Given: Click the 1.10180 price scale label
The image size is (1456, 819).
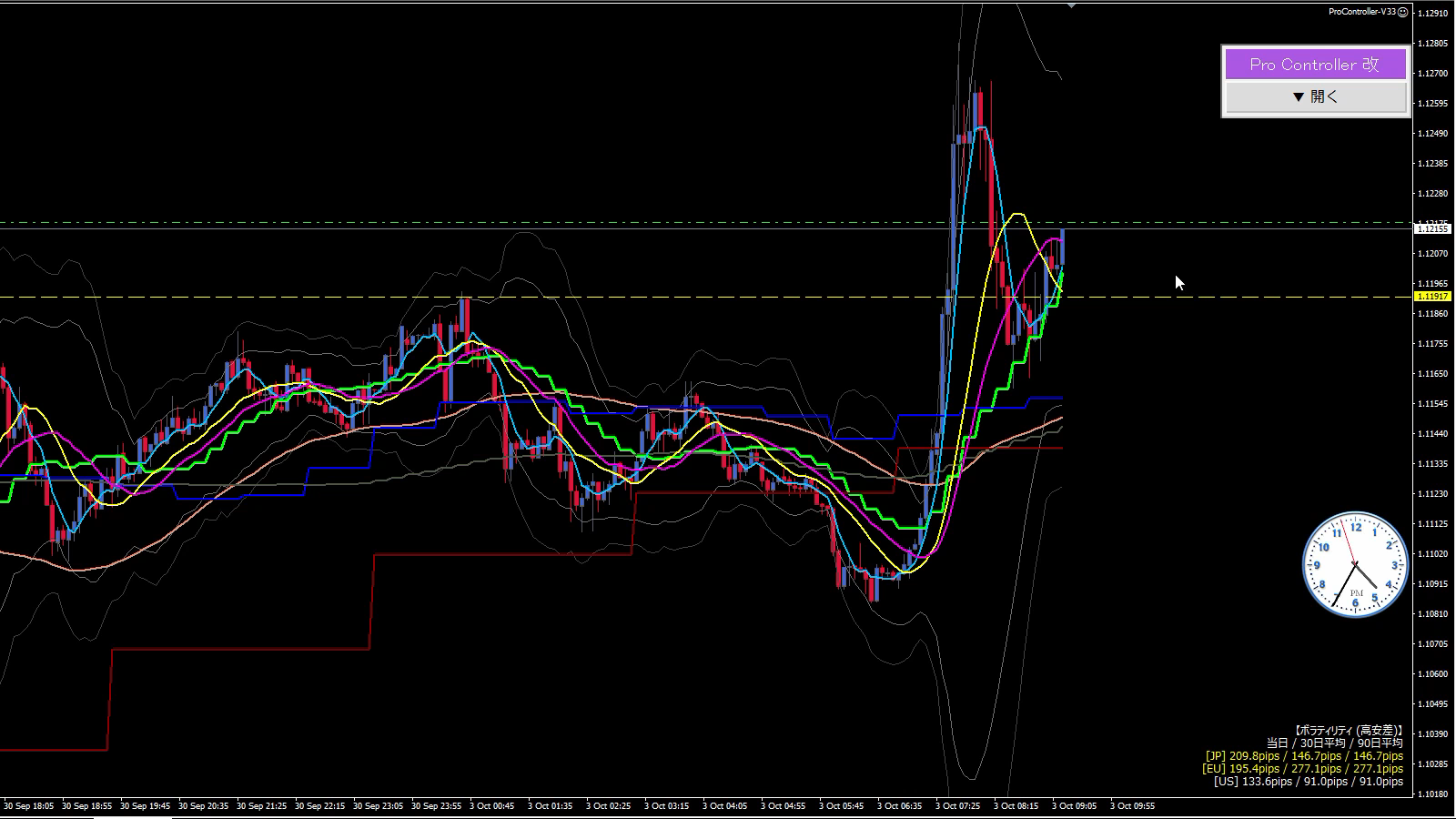Looking at the screenshot, I should coord(1433,794).
